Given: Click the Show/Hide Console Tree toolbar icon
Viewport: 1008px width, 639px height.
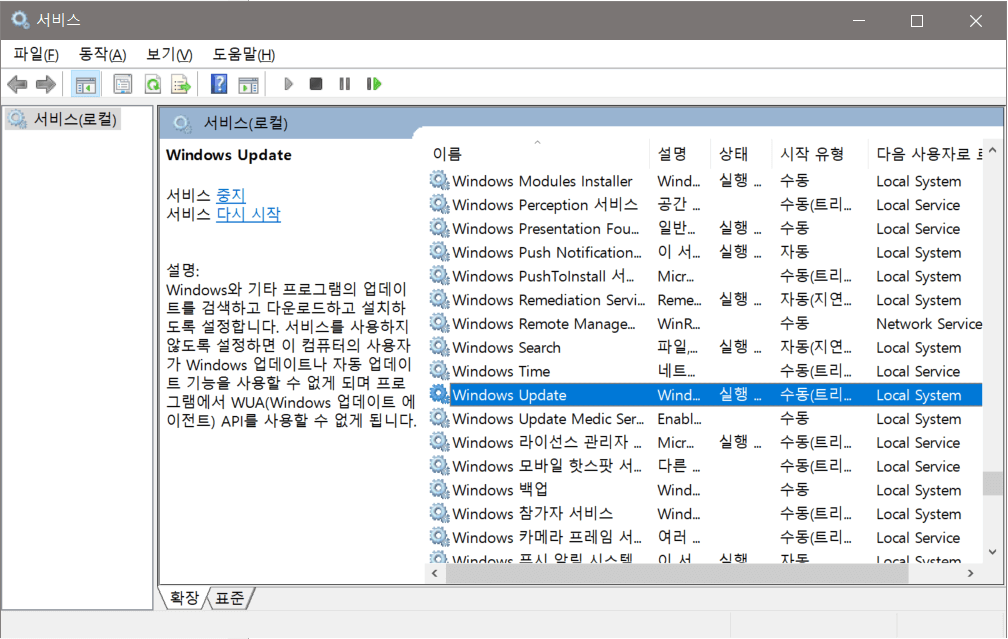Looking at the screenshot, I should pyautogui.click(x=86, y=84).
